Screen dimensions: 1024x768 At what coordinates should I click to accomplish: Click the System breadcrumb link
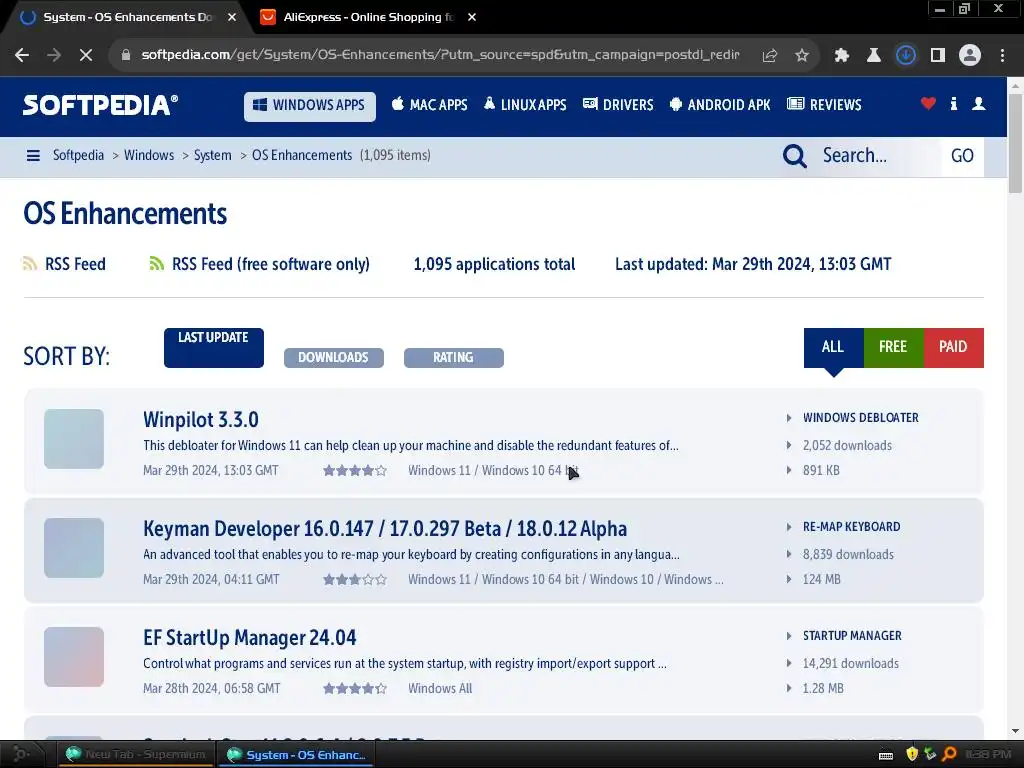(x=212, y=155)
